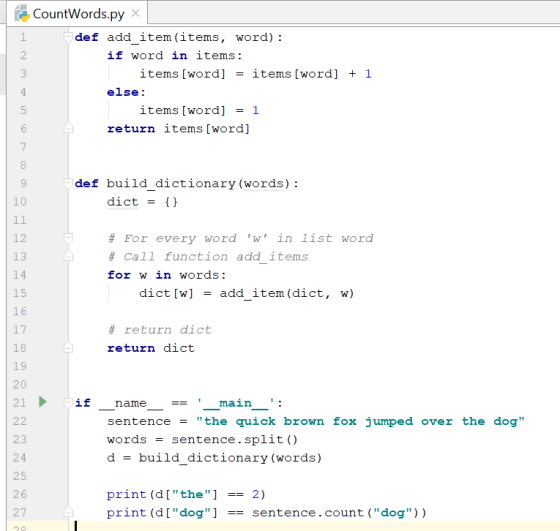The width and height of the screenshot is (560, 531).
Task: Click fold end marker at line 27
Action: [x=68, y=512]
